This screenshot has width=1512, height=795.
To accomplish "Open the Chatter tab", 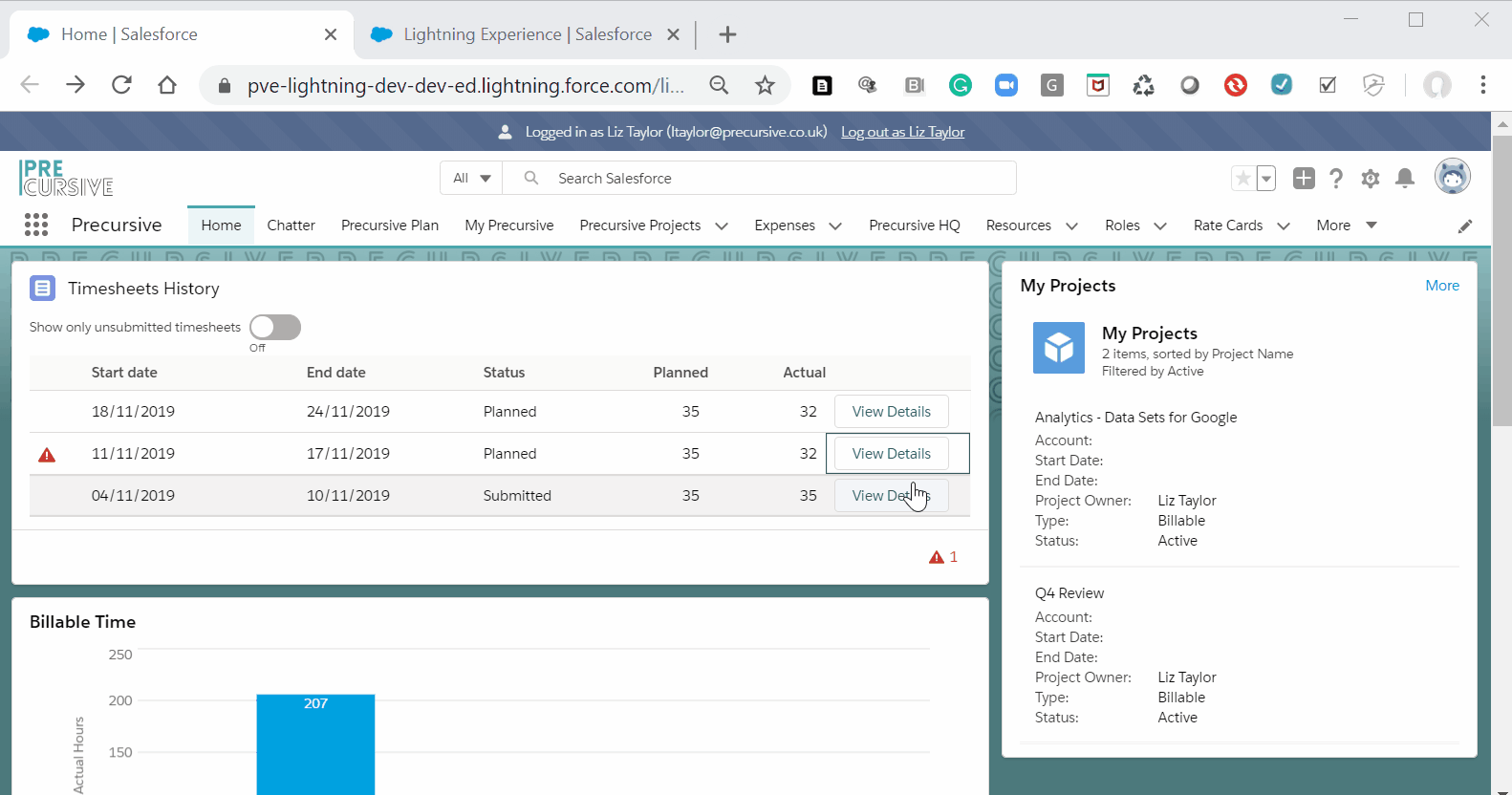I will pos(291,226).
